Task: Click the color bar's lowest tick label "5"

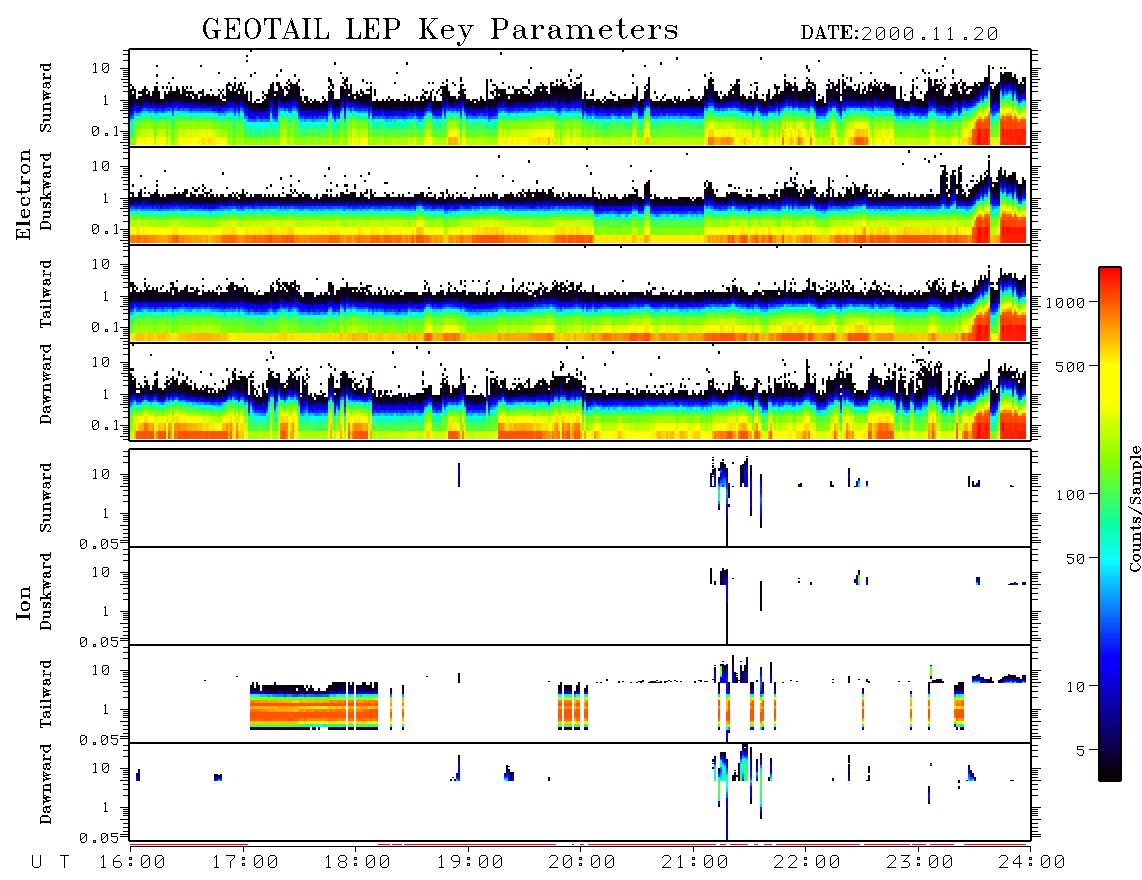Action: tap(1082, 751)
